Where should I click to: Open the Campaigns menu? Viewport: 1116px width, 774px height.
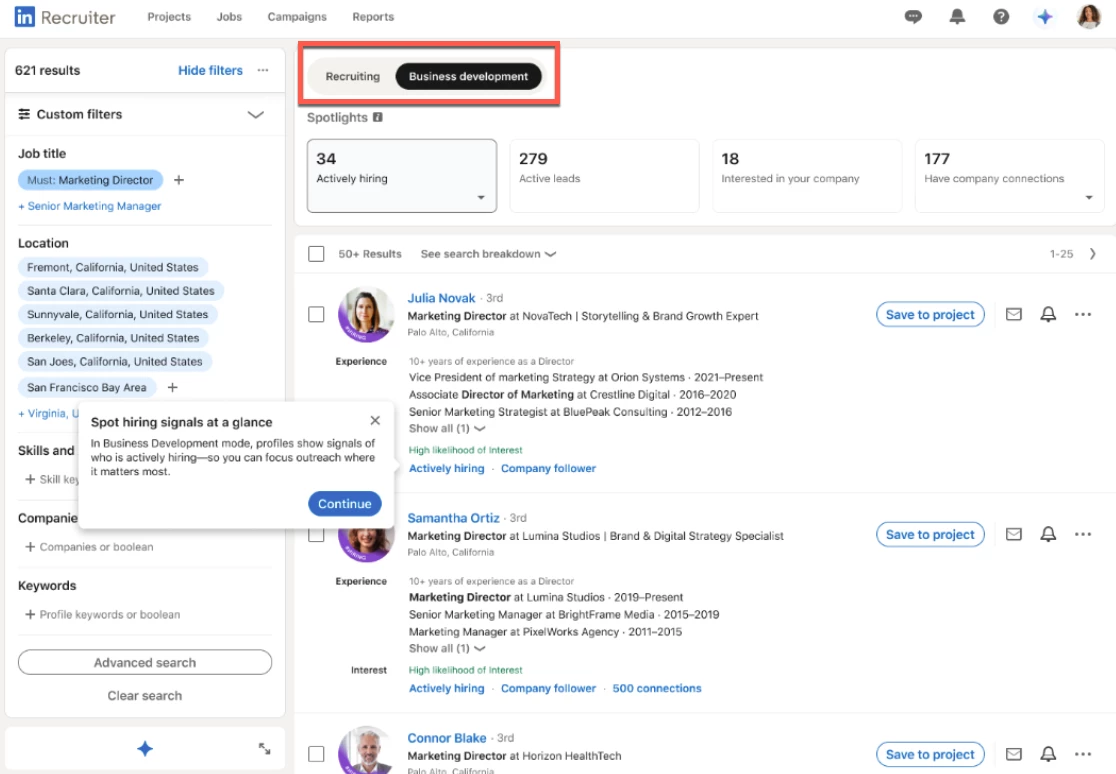click(x=297, y=16)
